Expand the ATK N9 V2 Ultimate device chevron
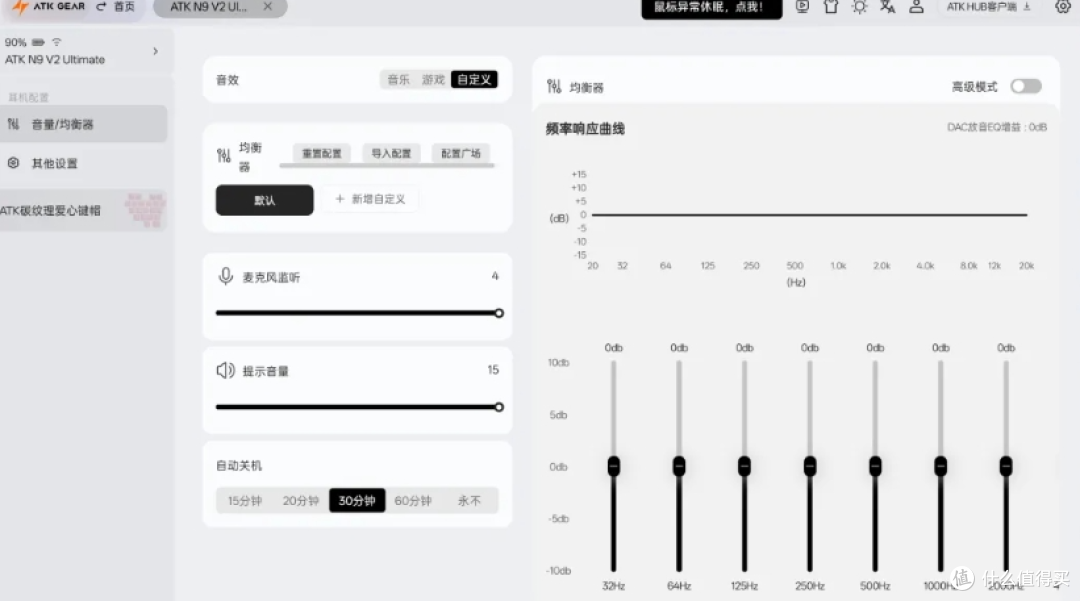The width and height of the screenshot is (1080, 601). click(156, 51)
